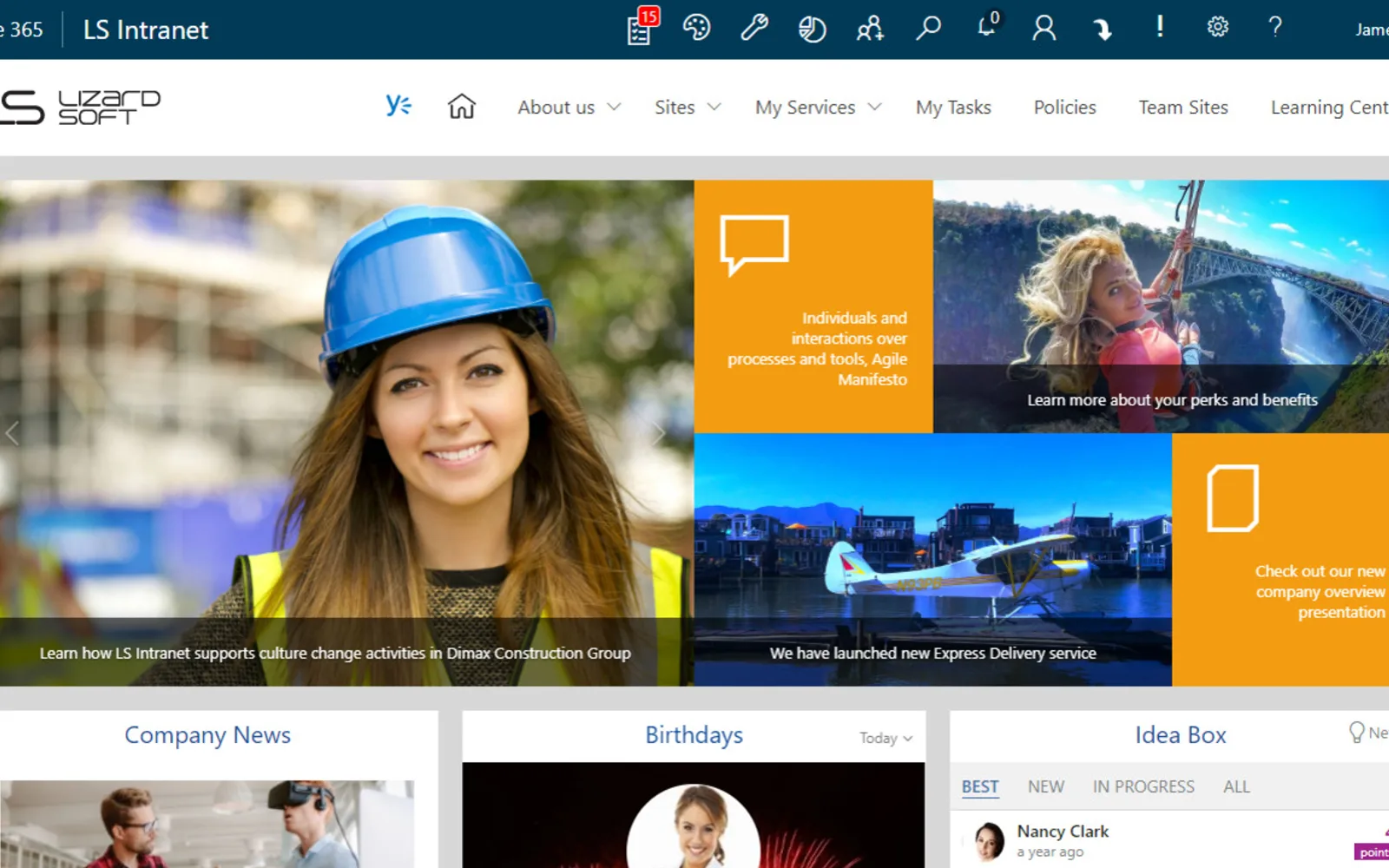1389x868 pixels.
Task: Click the speech bubble icon on orange tile
Action: pyautogui.click(x=754, y=244)
